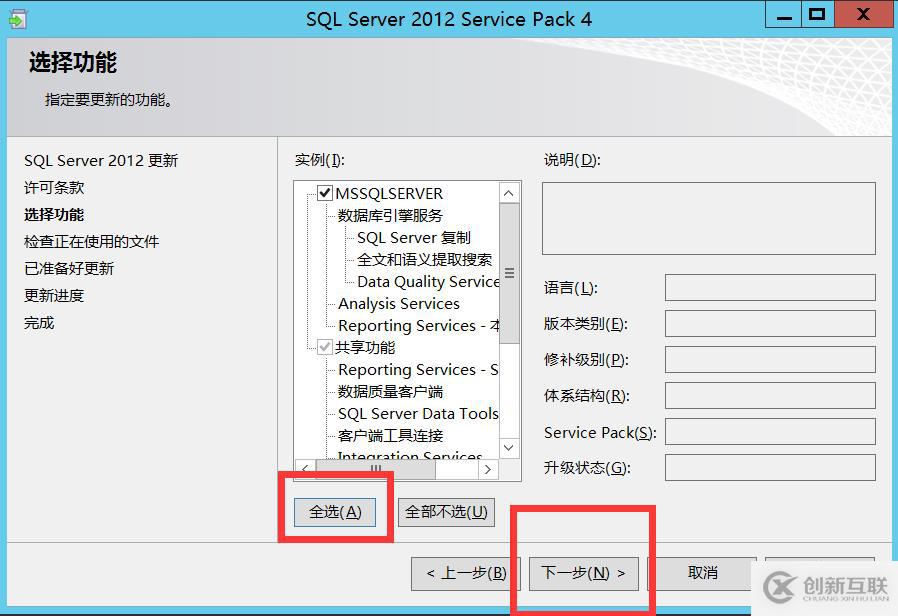Click the horizontal scrollbar right arrow
This screenshot has height=616, width=898.
(x=489, y=468)
